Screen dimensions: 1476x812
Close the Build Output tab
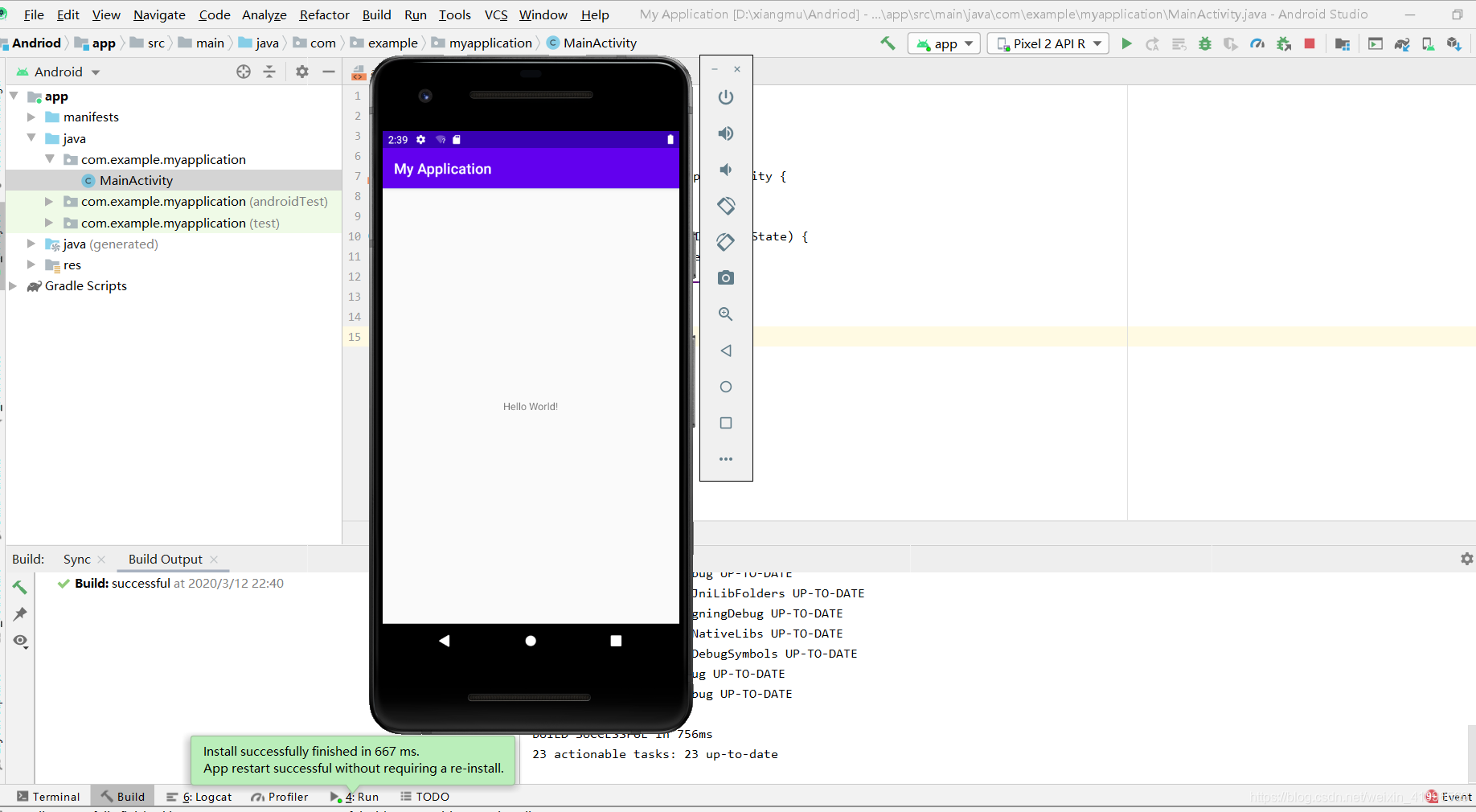214,560
